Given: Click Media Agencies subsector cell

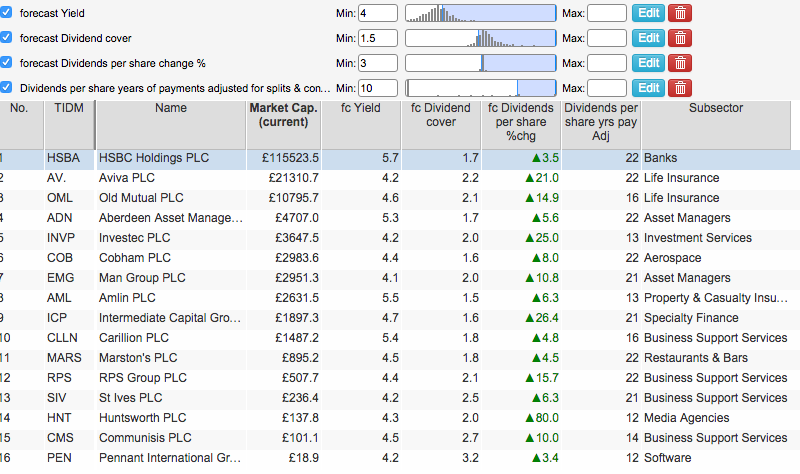Looking at the screenshot, I should coord(716,418).
